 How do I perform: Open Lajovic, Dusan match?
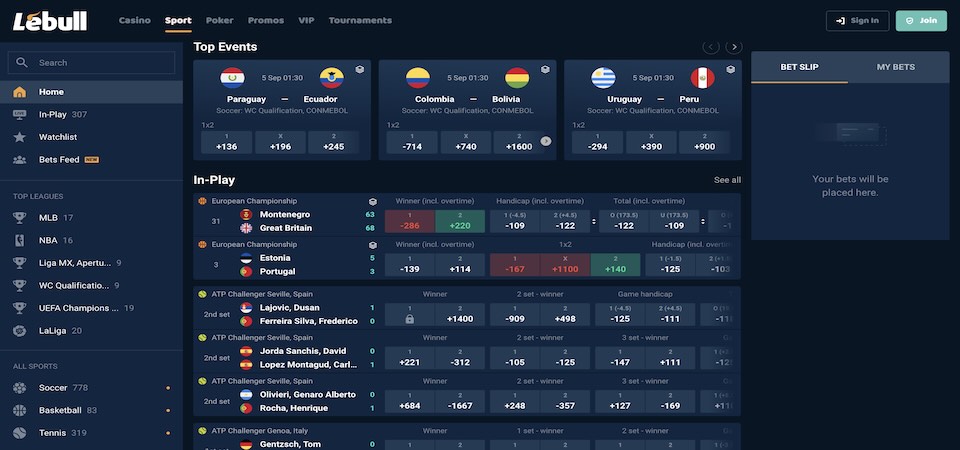pyautogui.click(x=290, y=308)
